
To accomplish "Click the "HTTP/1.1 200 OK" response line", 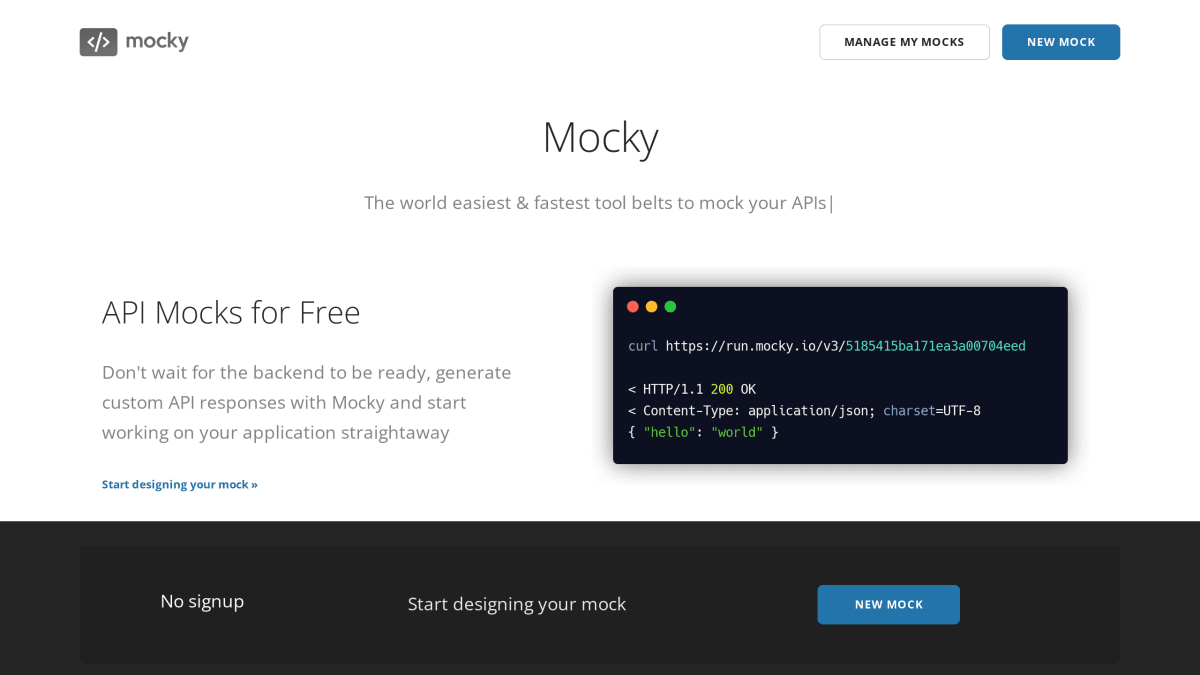I will click(x=692, y=389).
